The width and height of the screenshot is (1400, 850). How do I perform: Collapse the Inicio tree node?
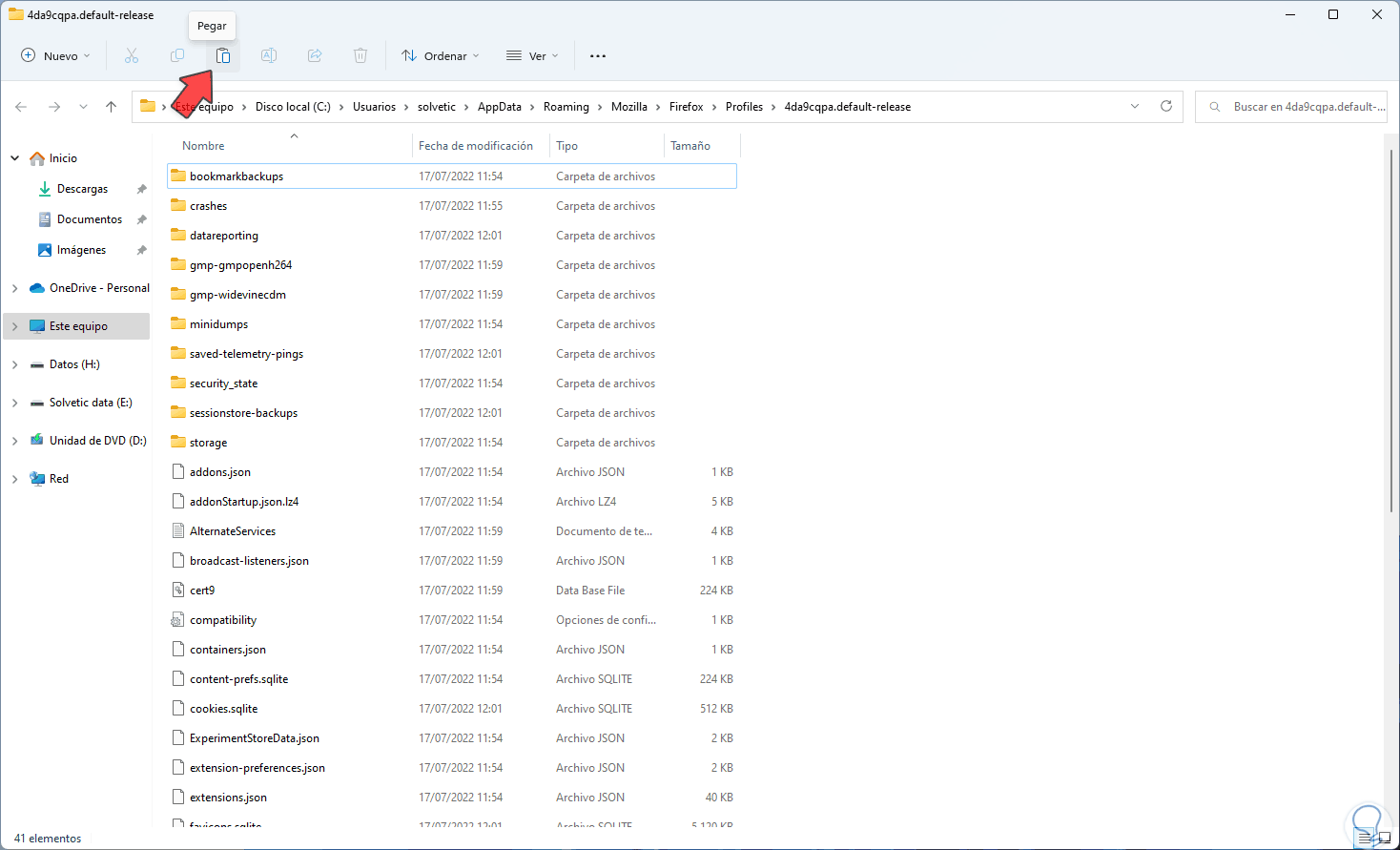(14, 158)
